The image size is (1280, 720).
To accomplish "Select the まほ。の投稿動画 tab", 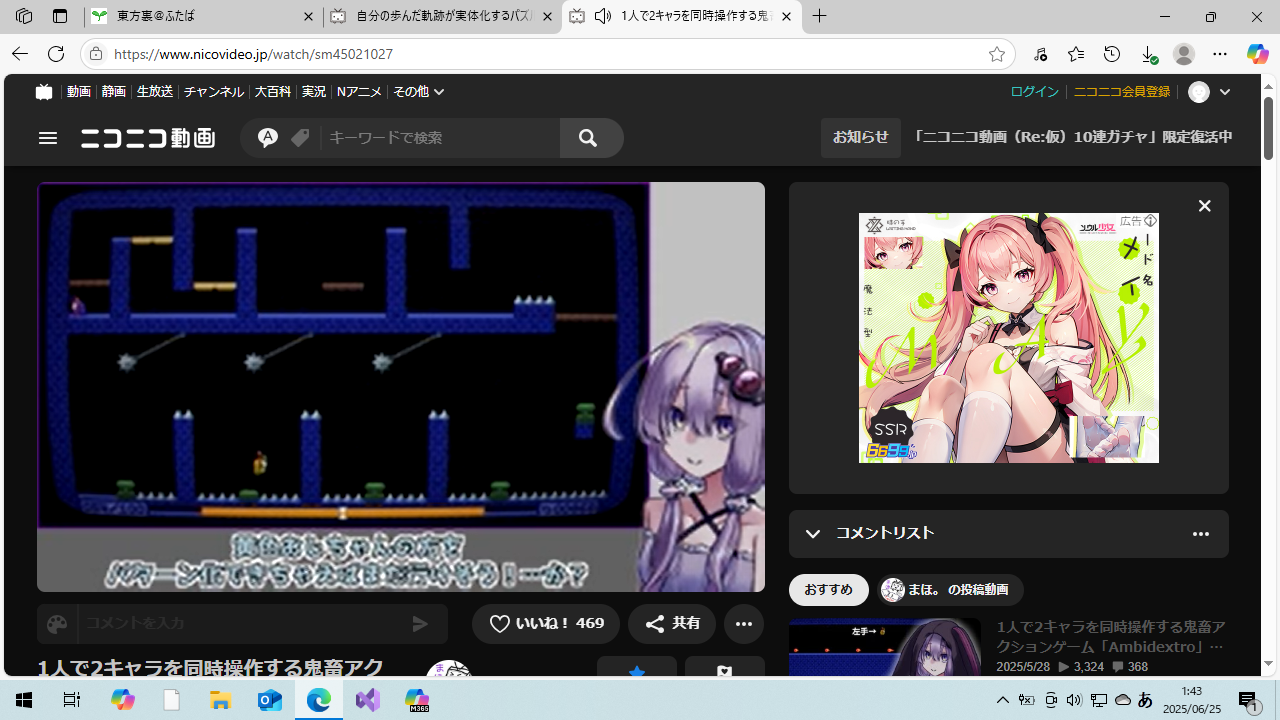I will pos(950,590).
